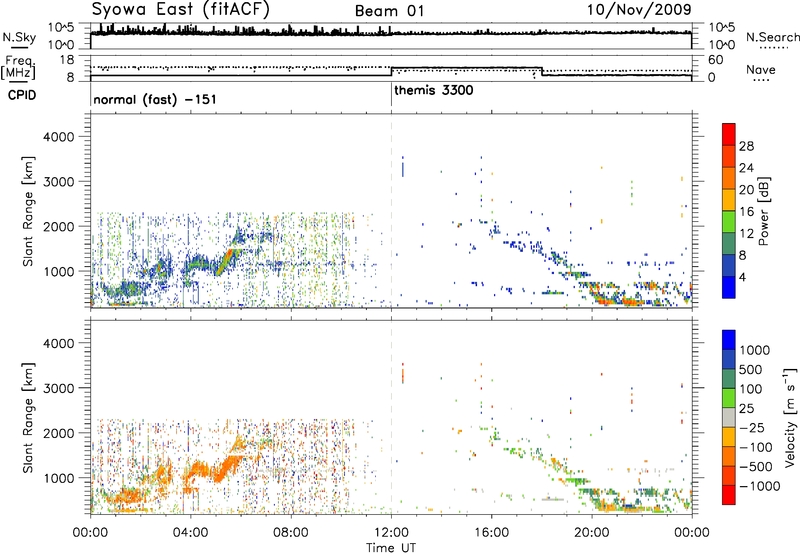
Task: Click the power panel 'Slant Range [km]' label
Action: pyautogui.click(x=28, y=211)
